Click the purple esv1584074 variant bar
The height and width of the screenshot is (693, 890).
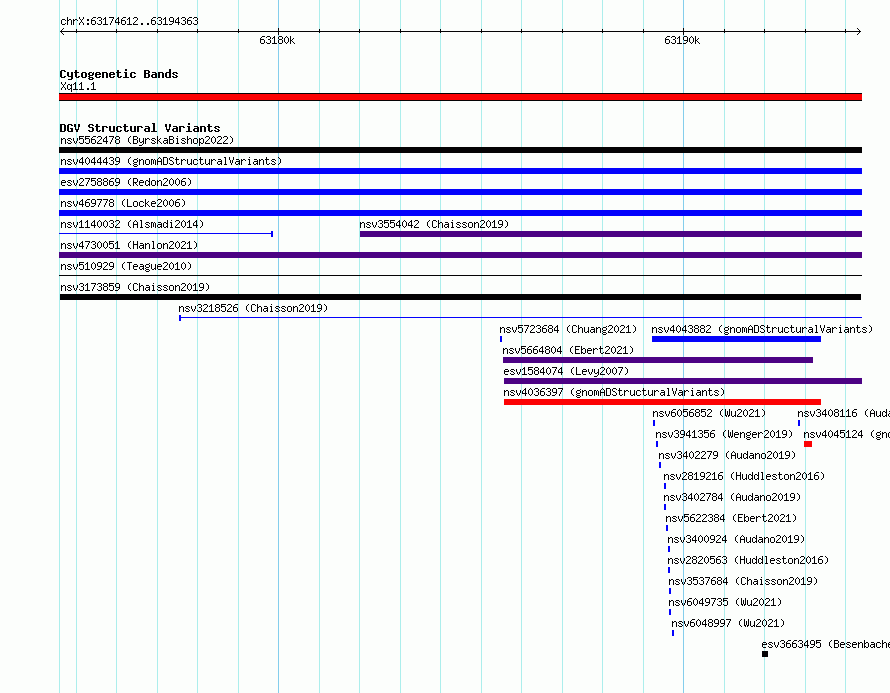point(683,381)
